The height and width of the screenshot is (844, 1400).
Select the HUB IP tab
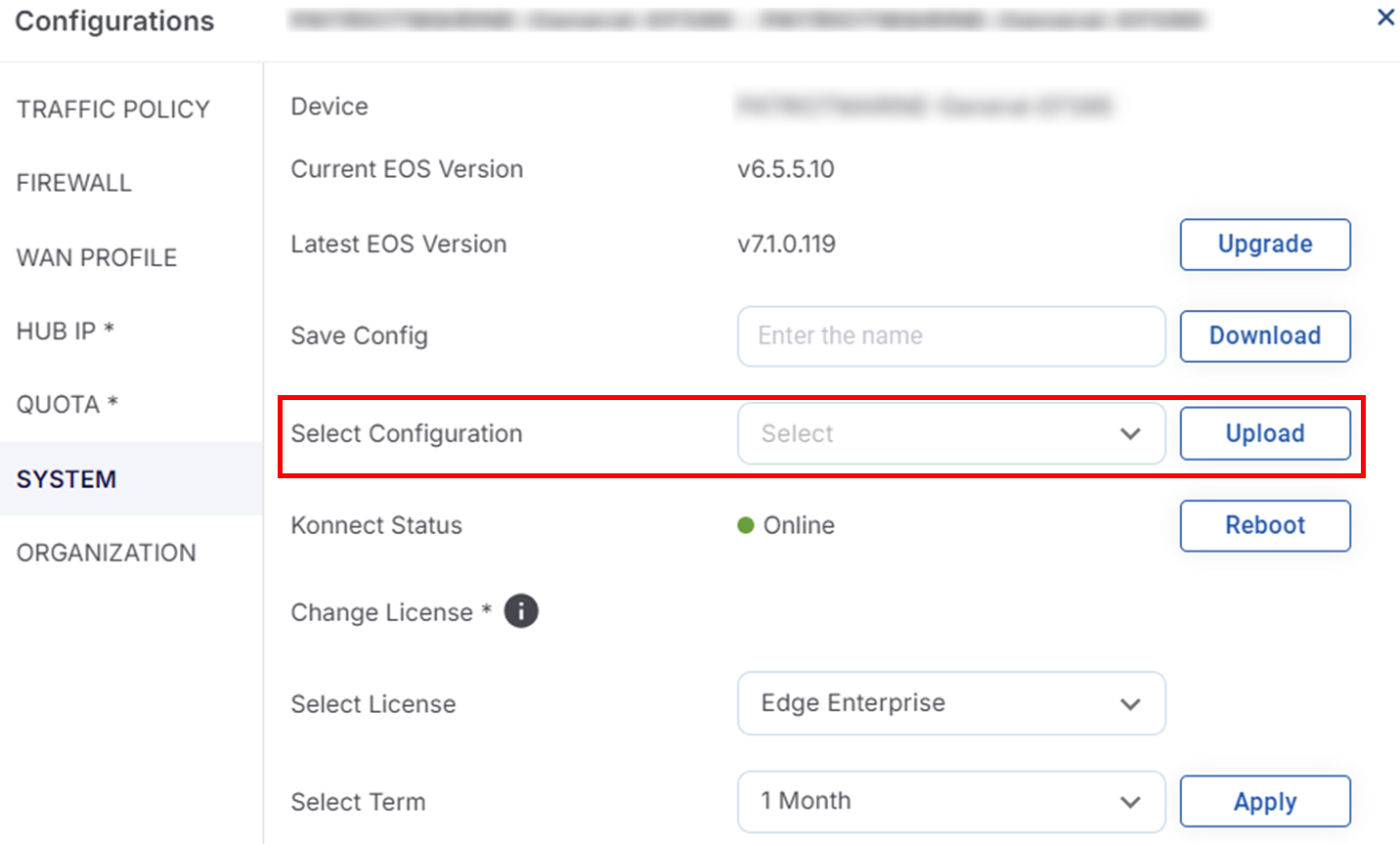point(66,332)
